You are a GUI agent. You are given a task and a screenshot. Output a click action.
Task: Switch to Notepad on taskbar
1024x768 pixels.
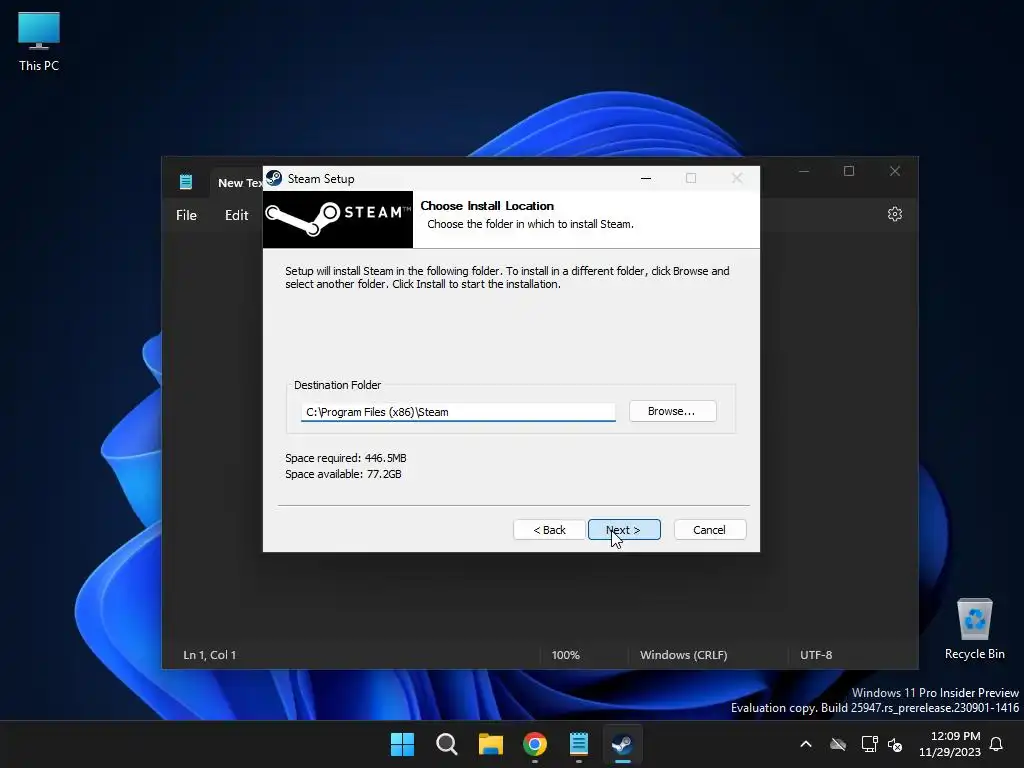click(579, 744)
